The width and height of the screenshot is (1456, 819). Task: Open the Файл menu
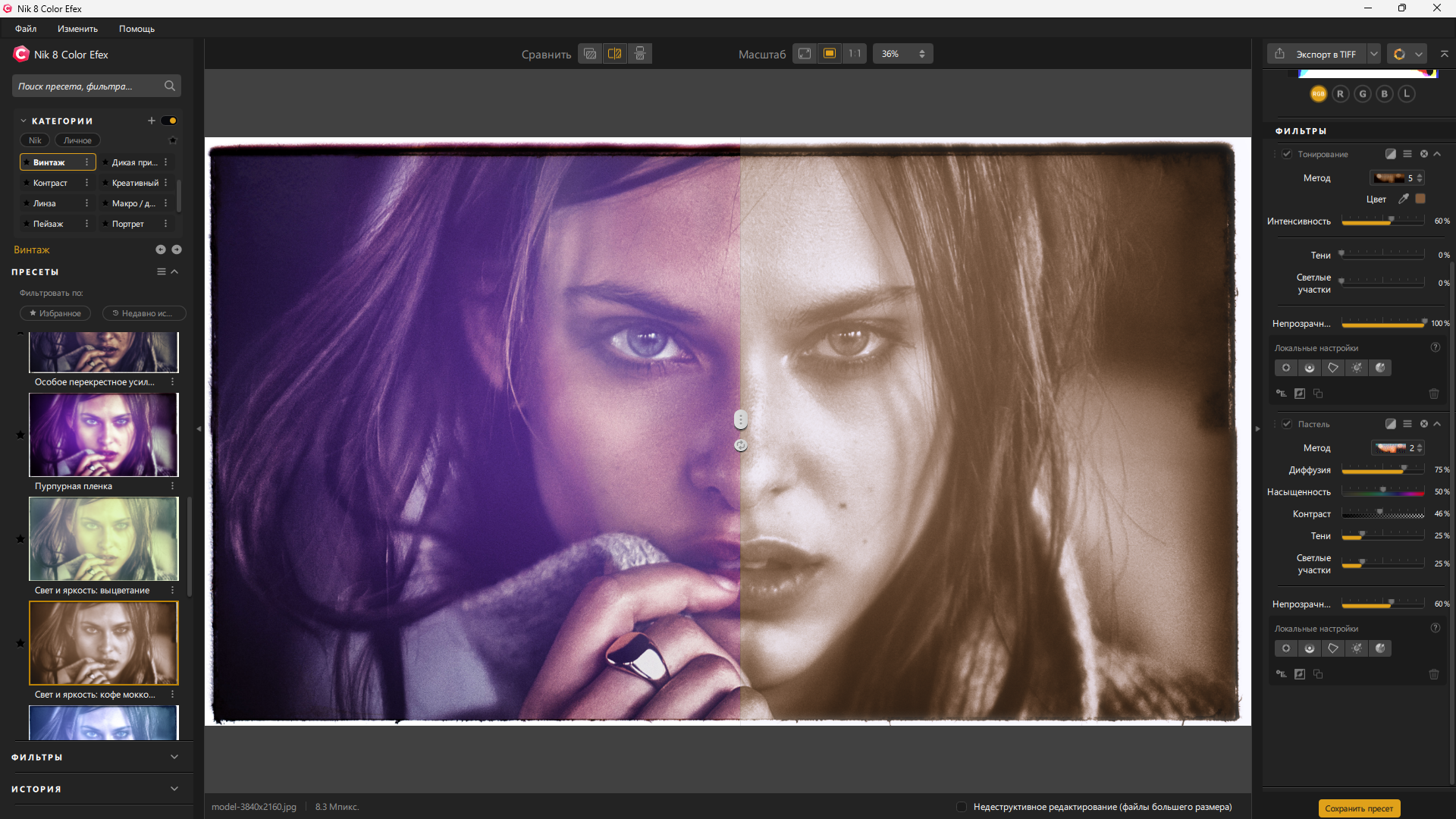(26, 29)
